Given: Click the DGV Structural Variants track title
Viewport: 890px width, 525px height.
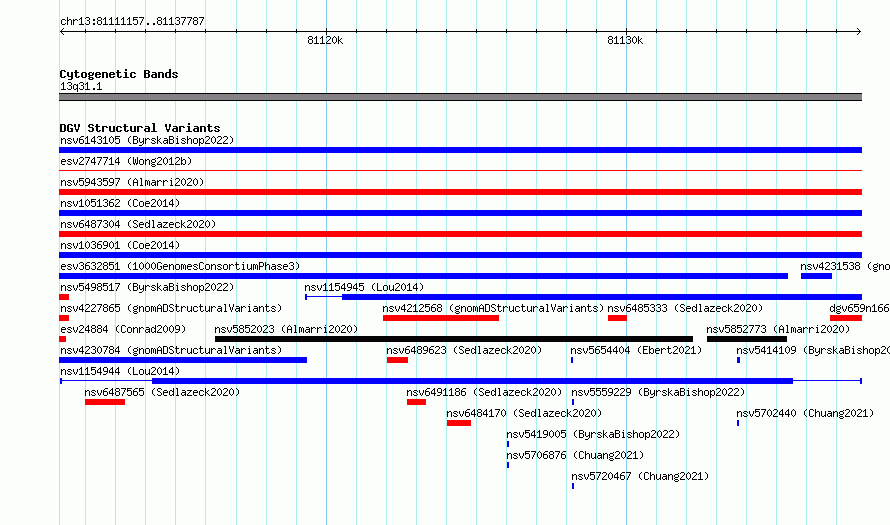Looking at the screenshot, I should pos(140,128).
